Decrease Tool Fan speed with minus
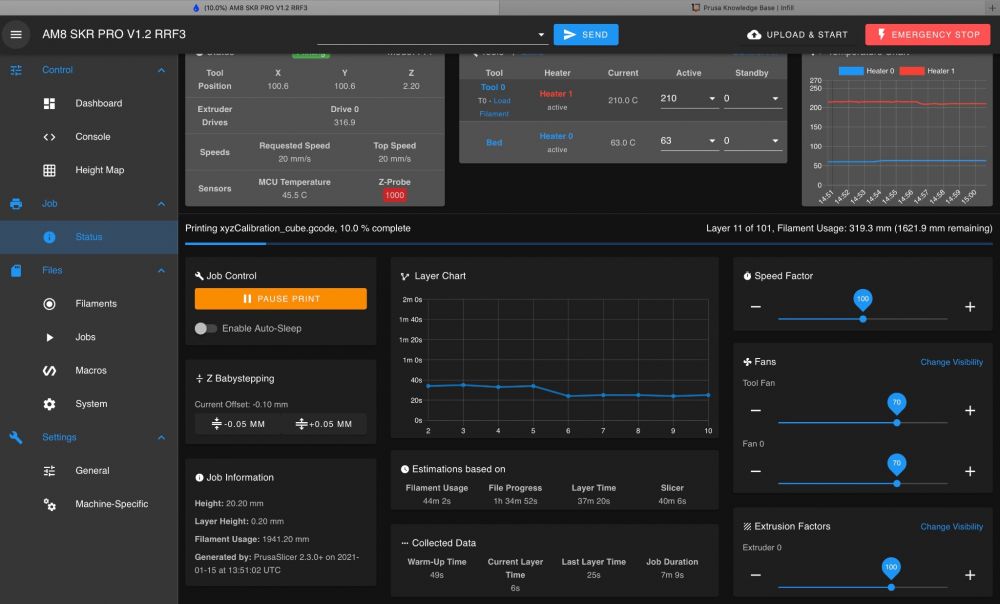This screenshot has height=604, width=1000. 756,410
